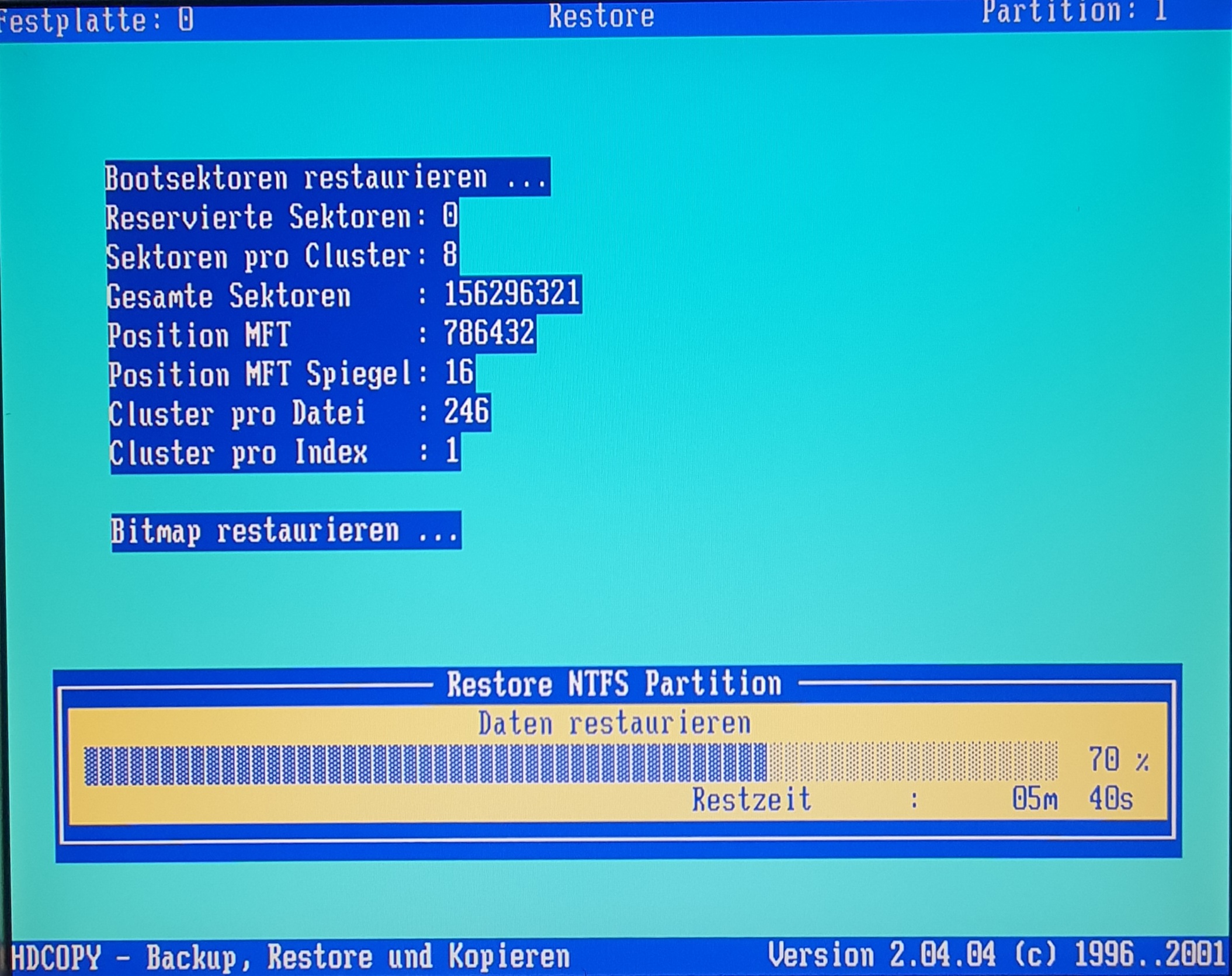Screen dimensions: 1232x976
Task: Click the Partition: 1 label
Action: [x=1074, y=12]
